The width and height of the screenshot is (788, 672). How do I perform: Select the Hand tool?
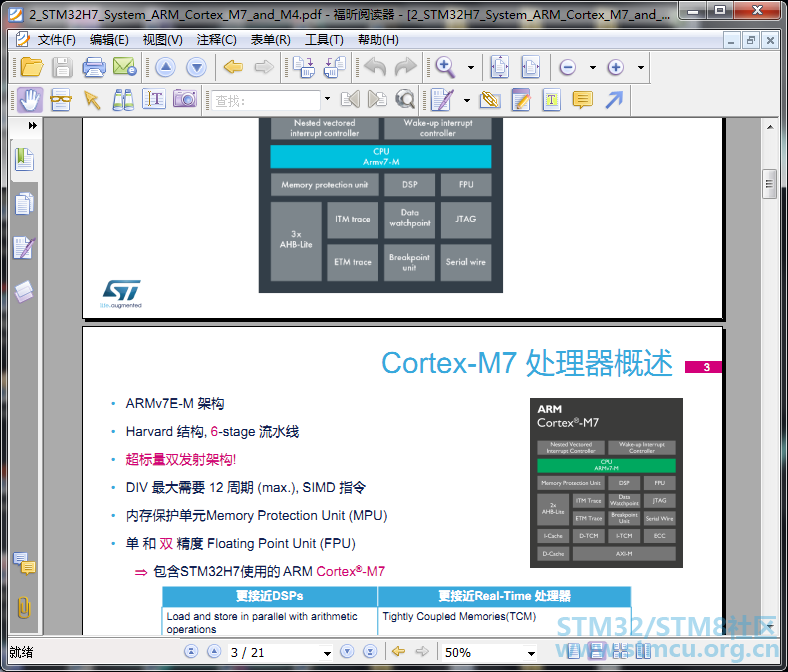click(x=30, y=100)
